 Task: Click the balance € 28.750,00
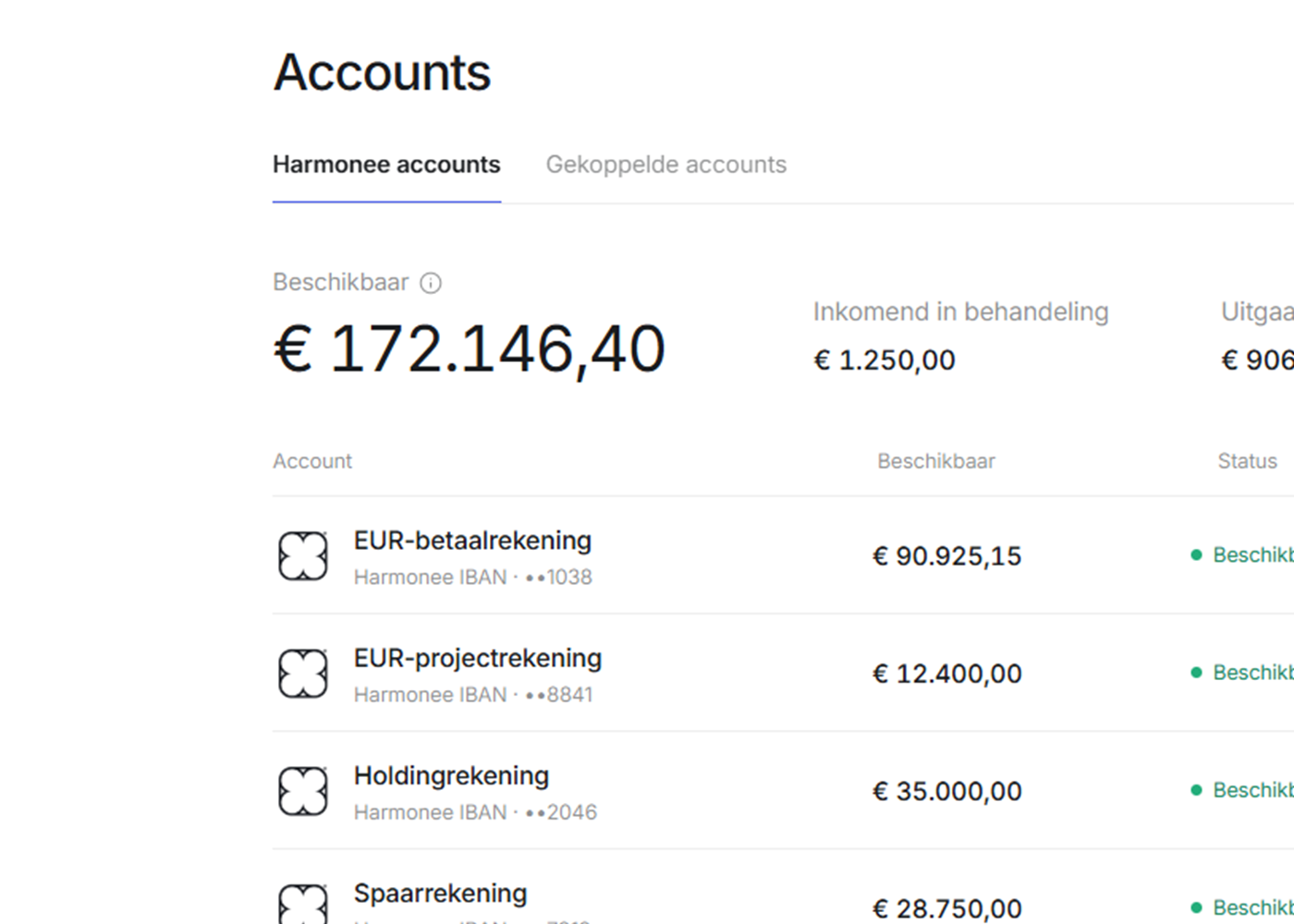(947, 909)
